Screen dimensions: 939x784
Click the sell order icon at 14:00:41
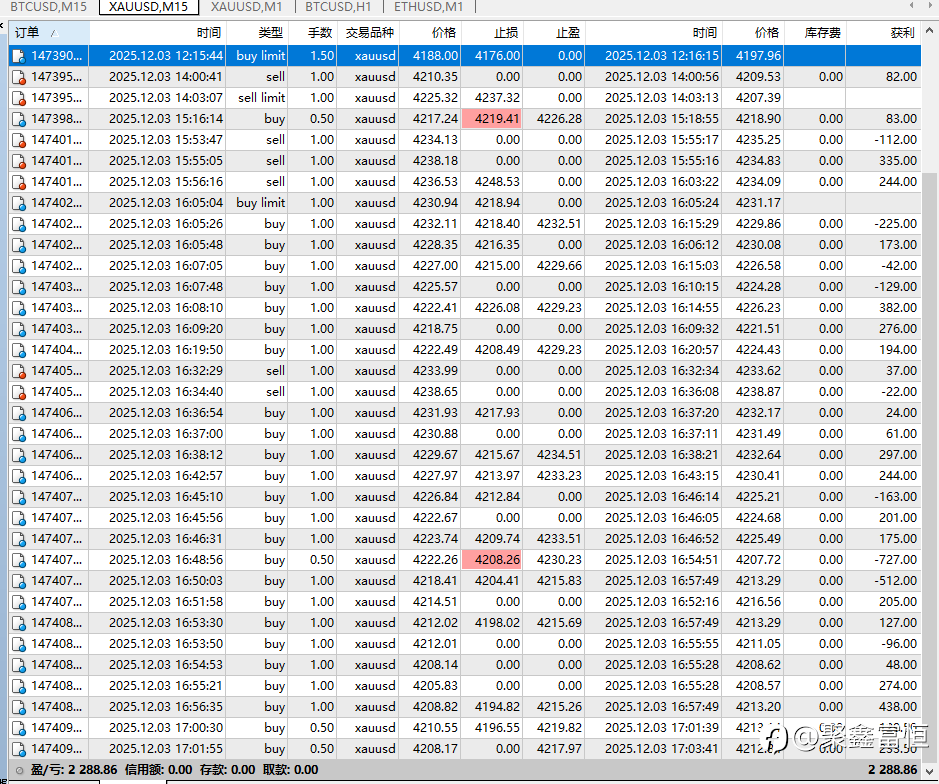19,77
